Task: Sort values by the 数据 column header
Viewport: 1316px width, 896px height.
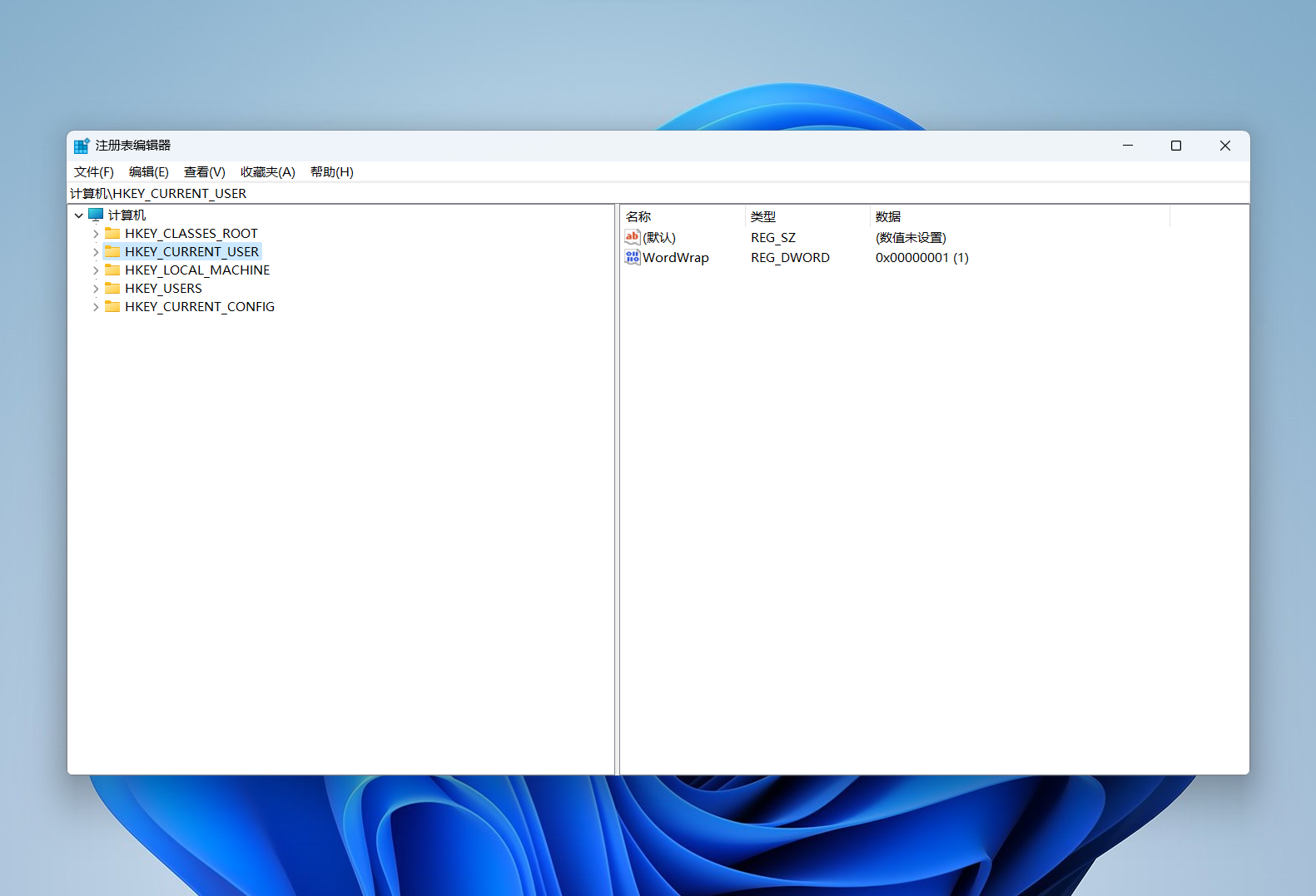Action: point(1020,216)
